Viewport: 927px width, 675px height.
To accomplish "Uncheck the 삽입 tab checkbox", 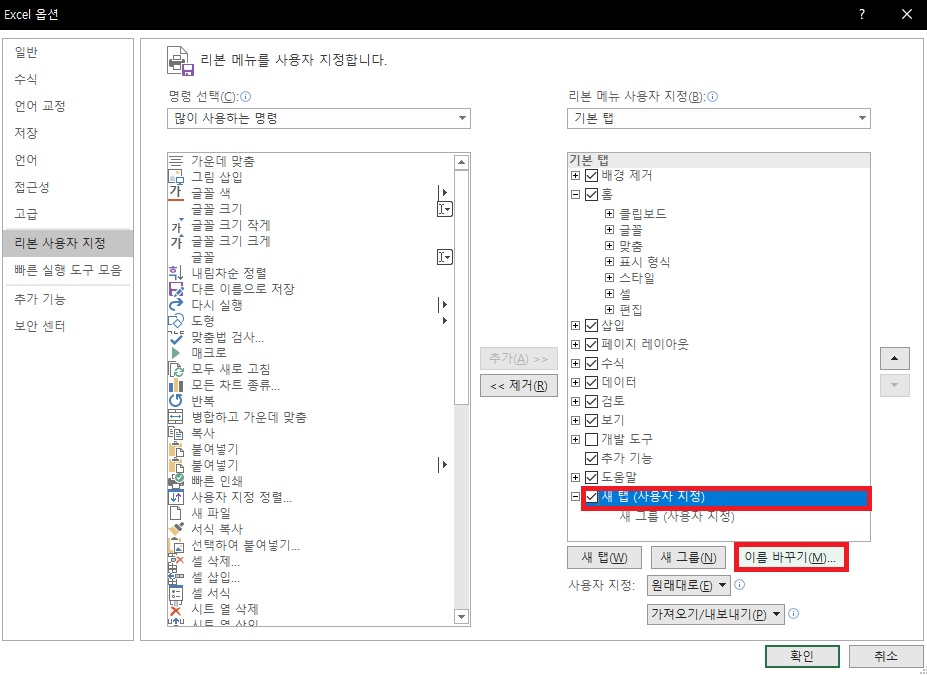I will point(591,326).
